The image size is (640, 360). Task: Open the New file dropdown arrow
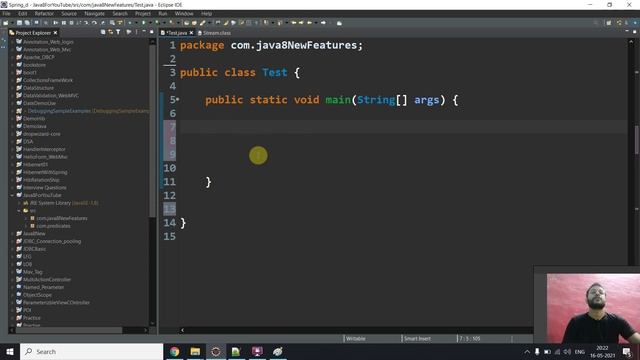11,23
